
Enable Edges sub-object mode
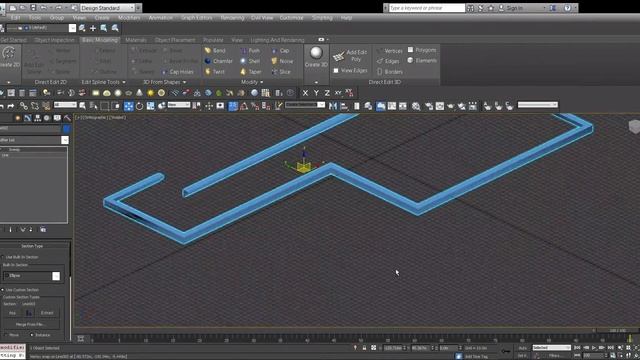click(x=388, y=61)
